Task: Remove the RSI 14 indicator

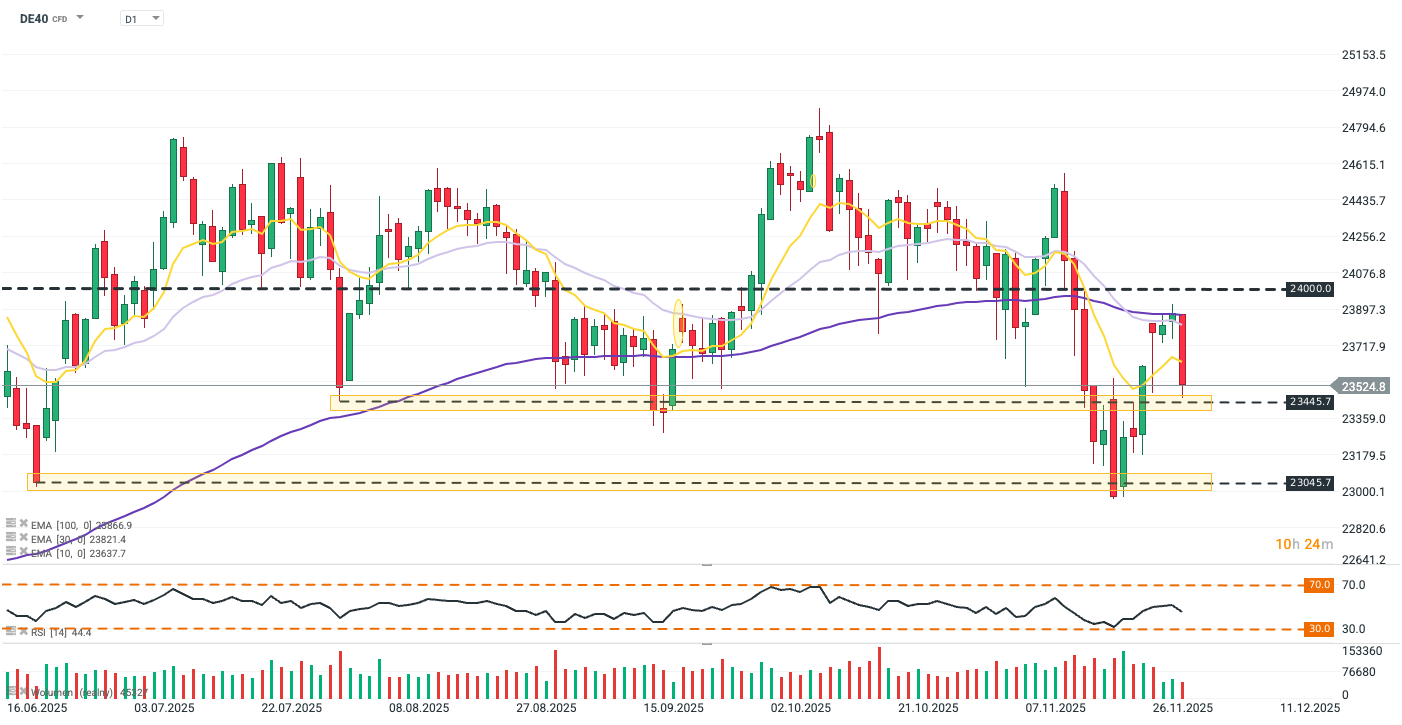Action: coord(22,631)
